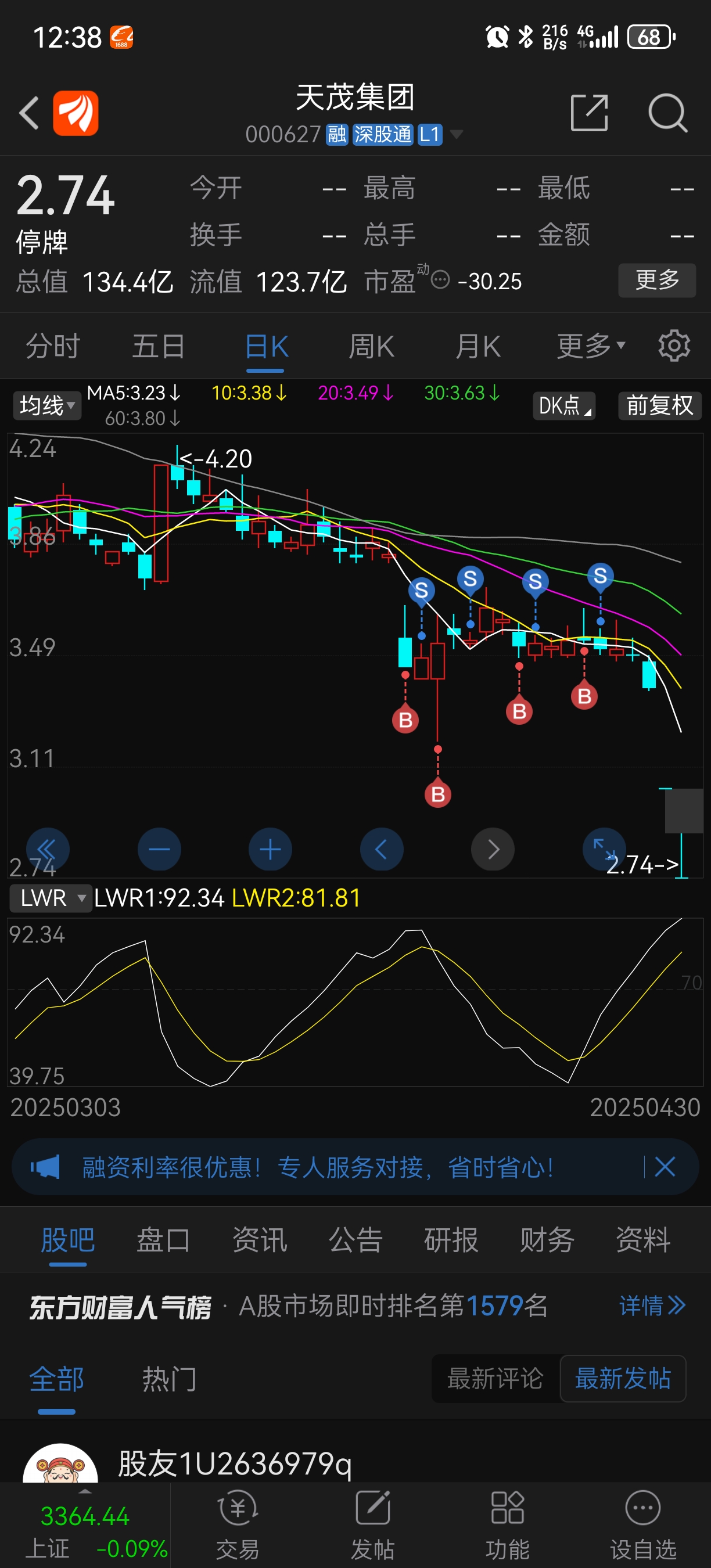Tap the 深股通 badge

pyautogui.click(x=383, y=134)
